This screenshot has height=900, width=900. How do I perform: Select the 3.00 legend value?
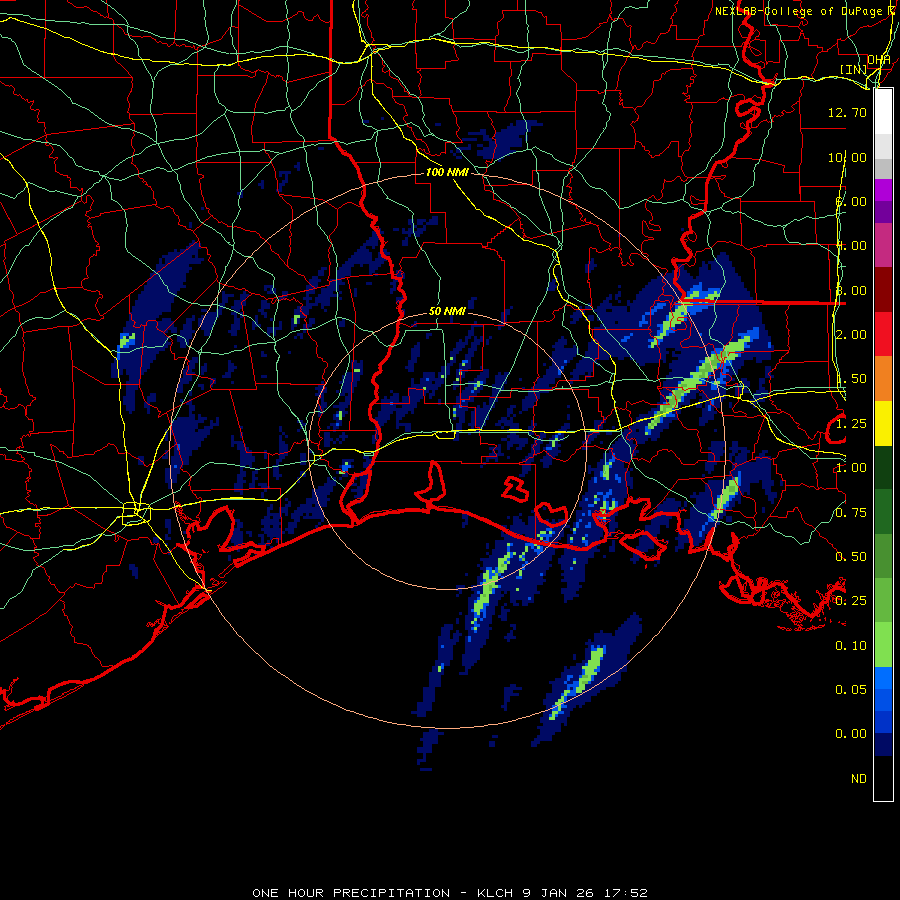[x=851, y=290]
